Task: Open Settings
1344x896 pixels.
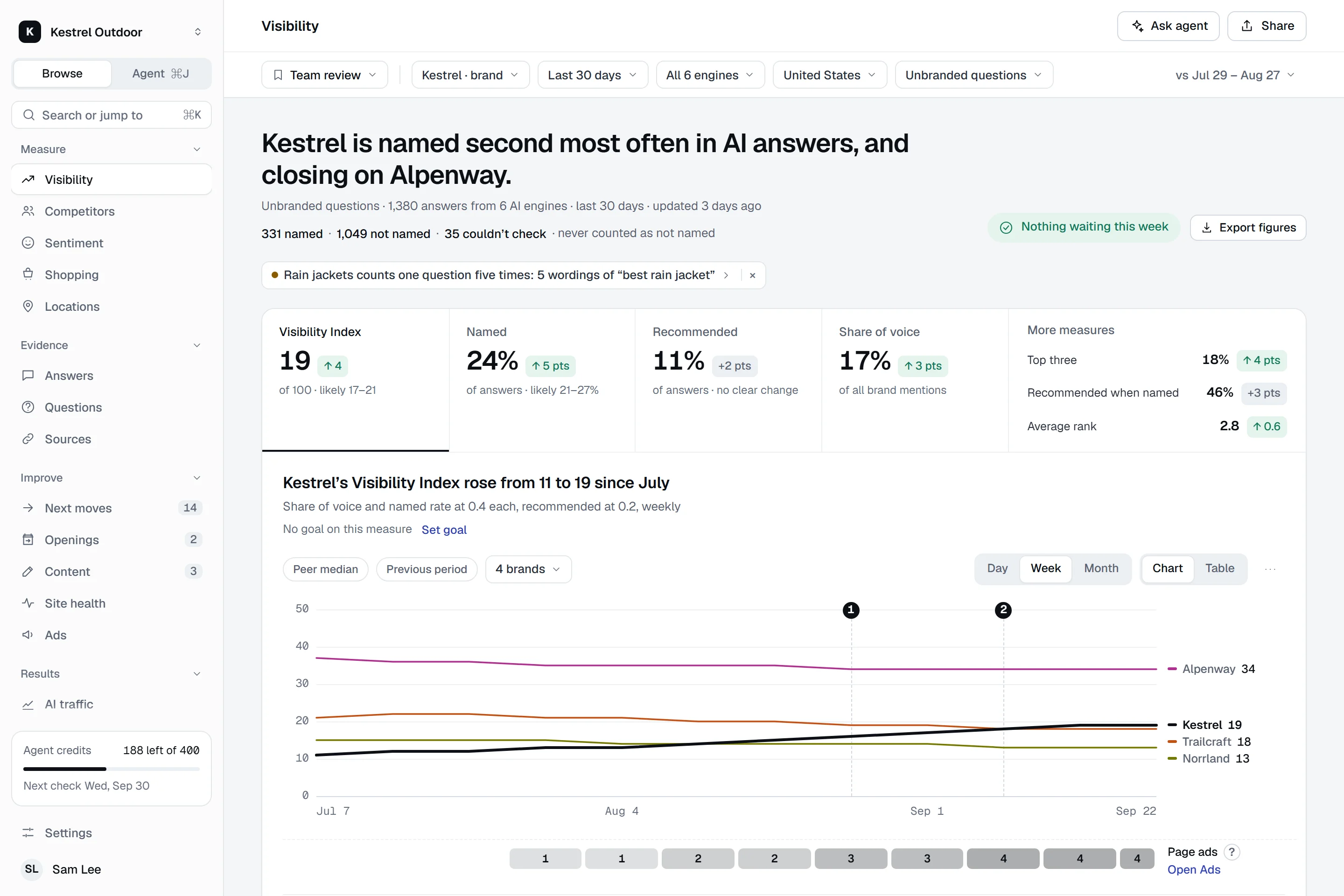Action: point(112,833)
